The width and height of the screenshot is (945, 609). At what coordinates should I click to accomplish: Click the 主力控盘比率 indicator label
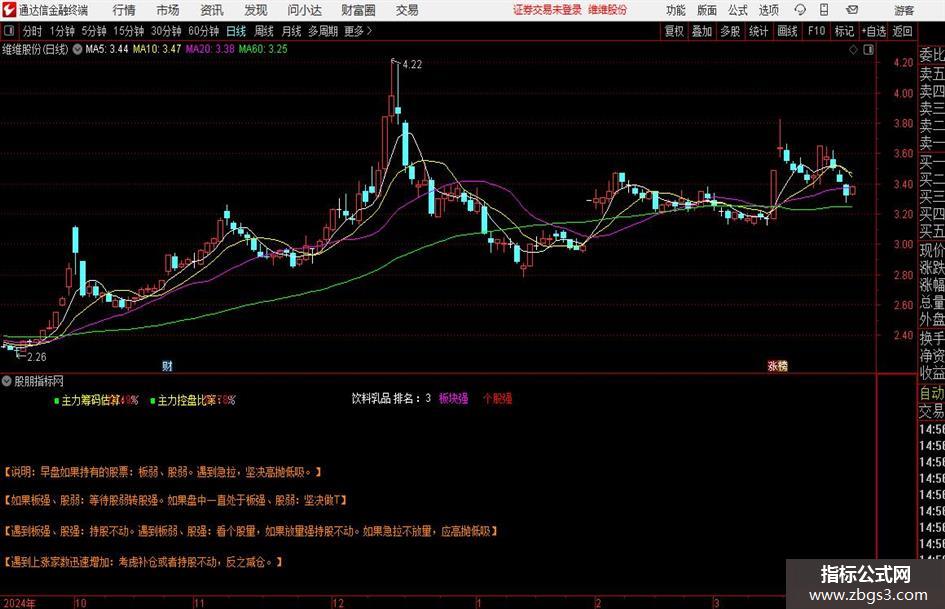[187, 400]
